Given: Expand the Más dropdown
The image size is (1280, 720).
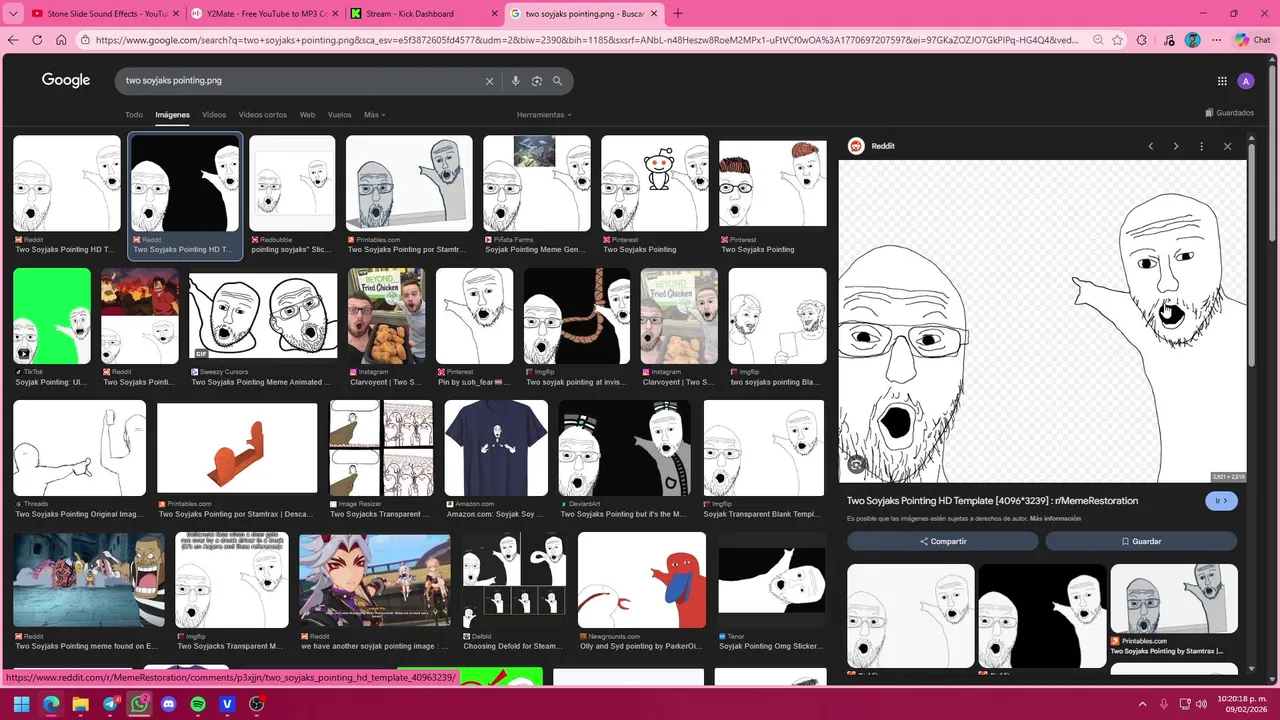Looking at the screenshot, I should coord(374,115).
